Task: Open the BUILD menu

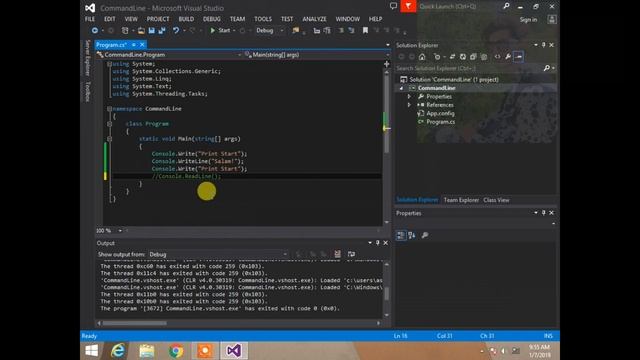Action: click(x=186, y=19)
